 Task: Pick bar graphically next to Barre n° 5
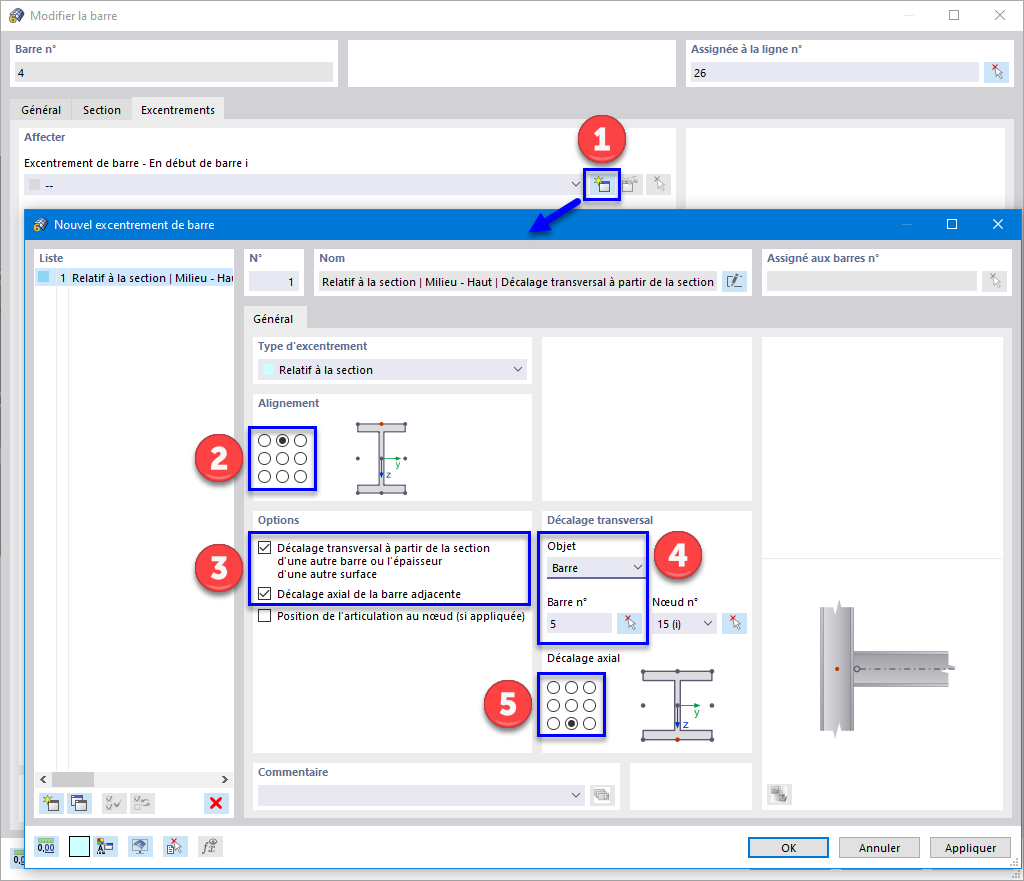click(x=630, y=624)
